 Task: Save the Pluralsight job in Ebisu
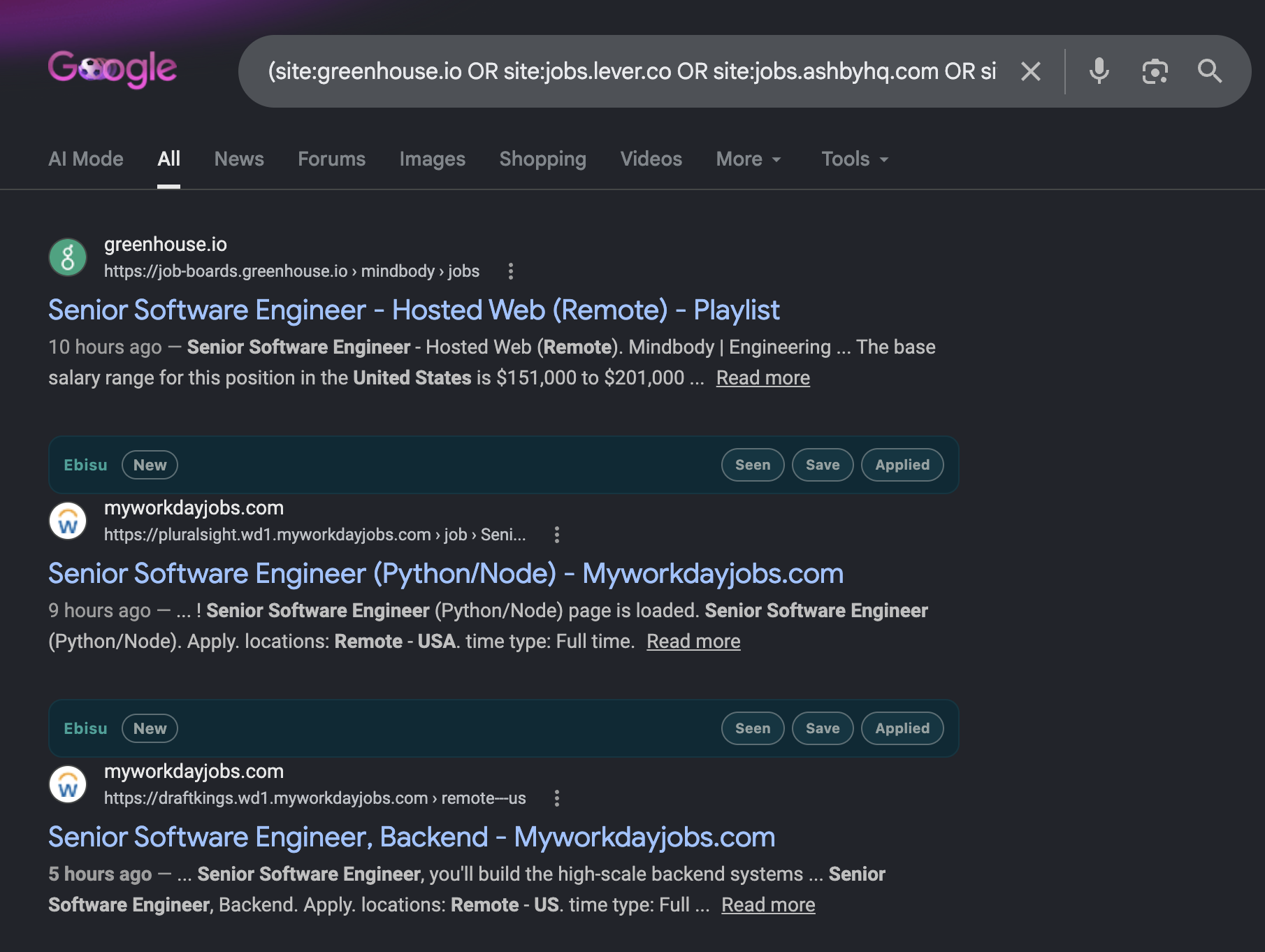(x=823, y=465)
